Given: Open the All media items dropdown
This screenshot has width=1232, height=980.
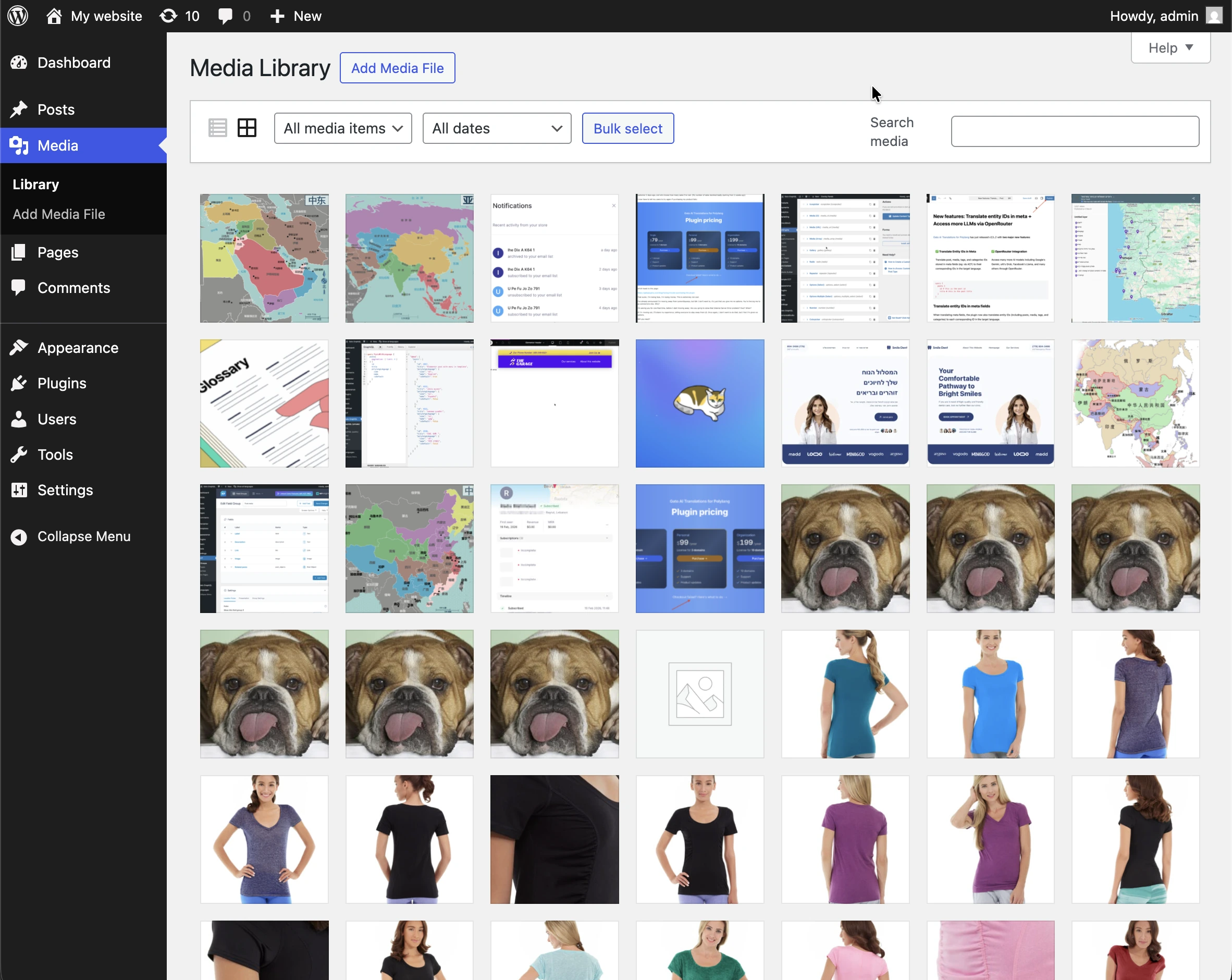Looking at the screenshot, I should 342,128.
